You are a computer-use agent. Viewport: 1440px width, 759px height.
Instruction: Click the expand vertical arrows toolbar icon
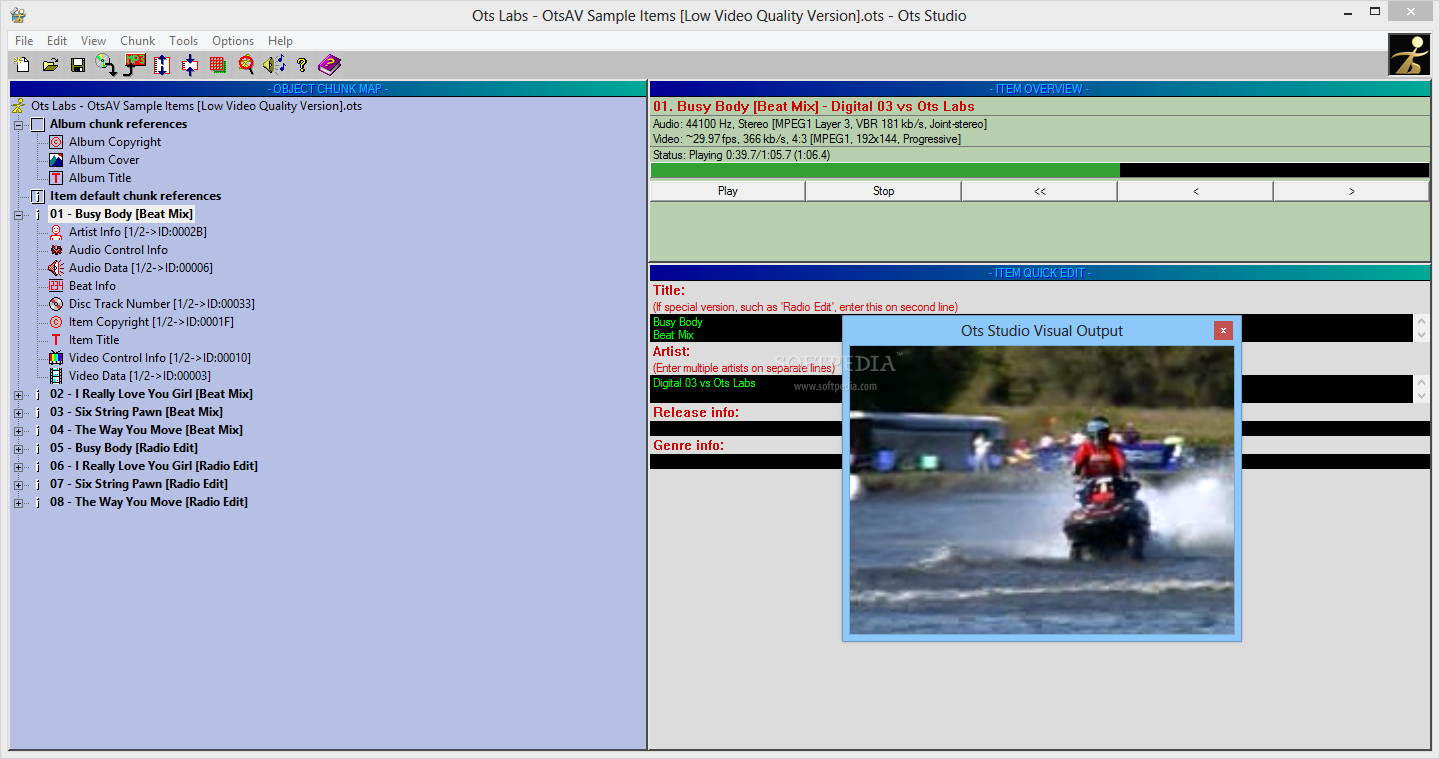pyautogui.click(x=162, y=65)
